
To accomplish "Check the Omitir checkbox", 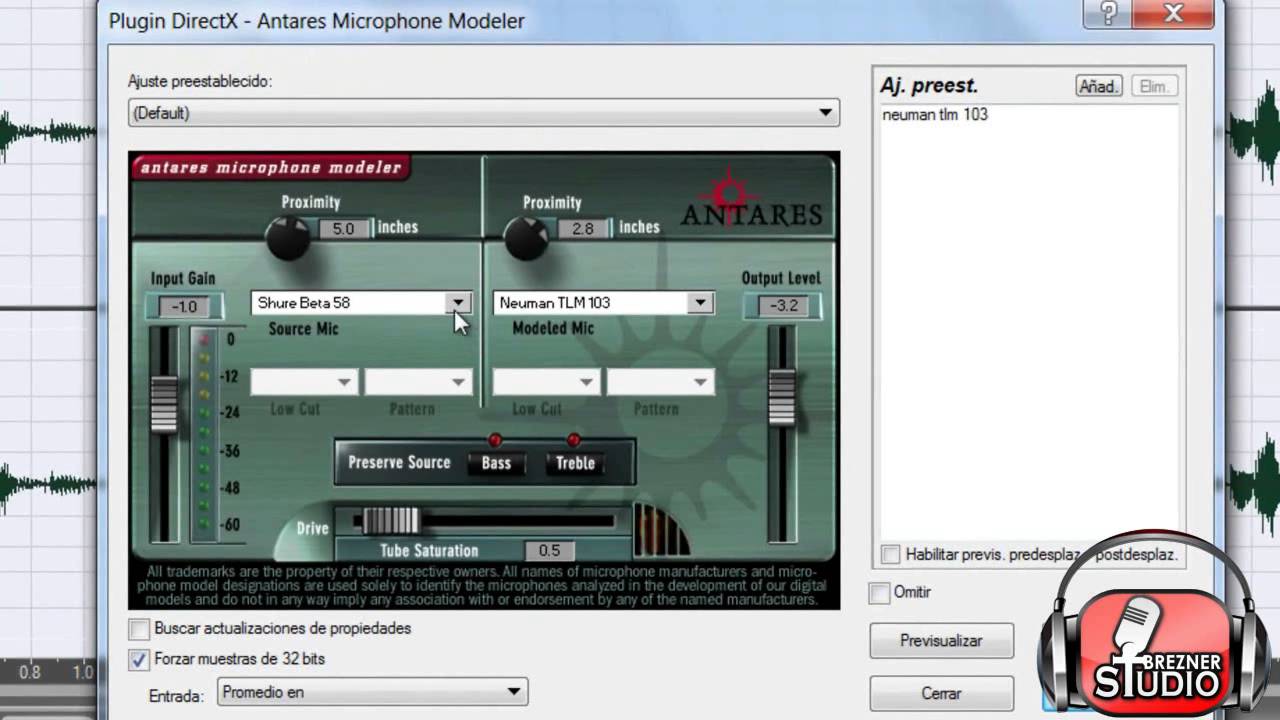I will pyautogui.click(x=879, y=593).
